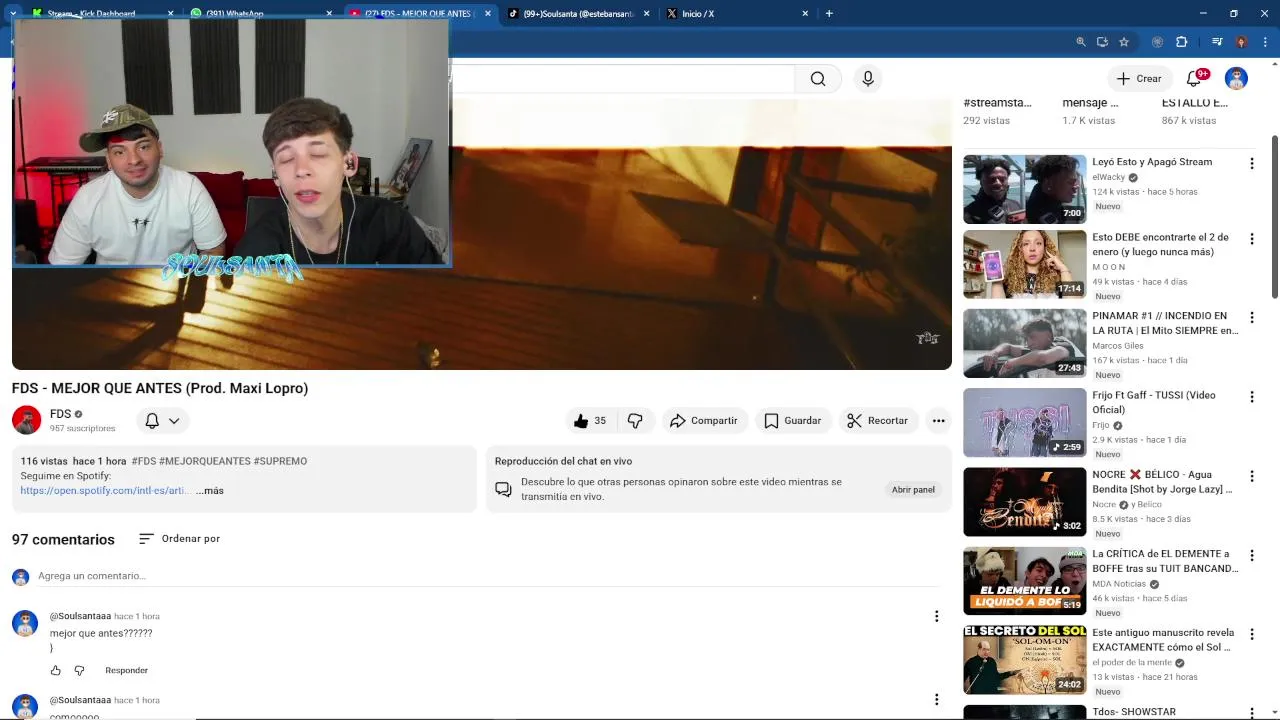Open the Chrome zoom magnifier icon

1080,42
